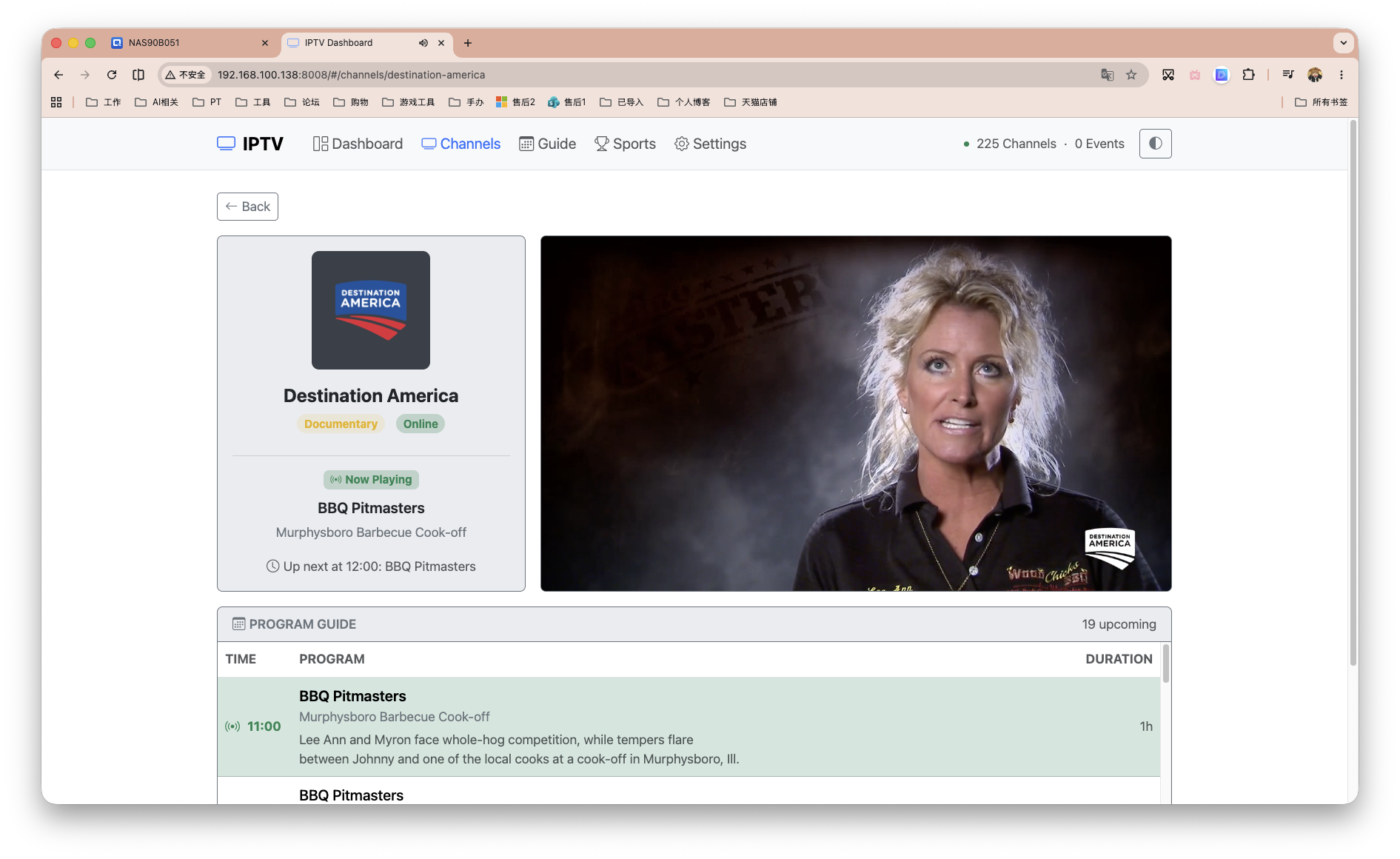Click the address bar URL
This screenshot has height=859, width=1400.
[352, 75]
